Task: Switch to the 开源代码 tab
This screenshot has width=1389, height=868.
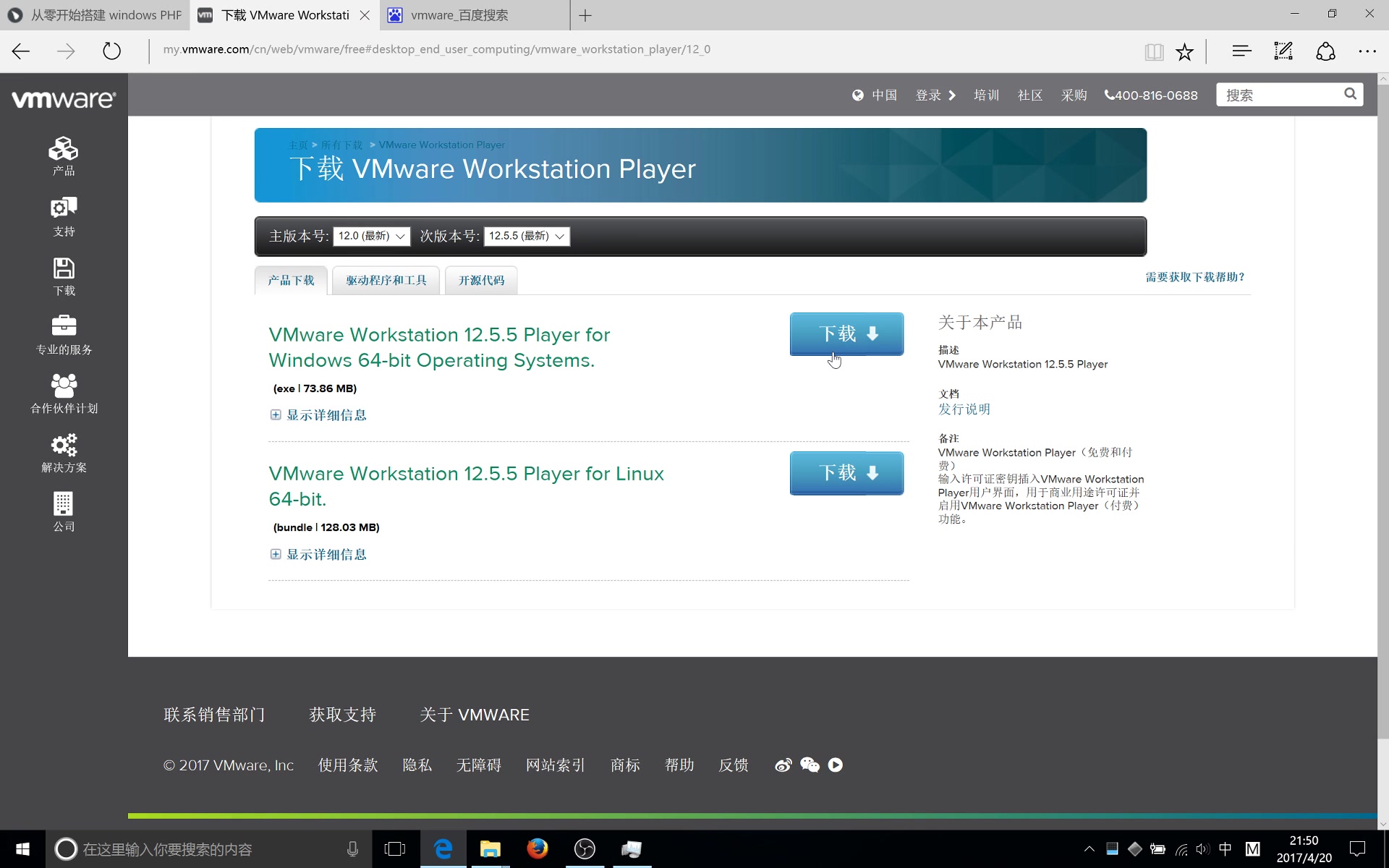Action: click(x=481, y=281)
